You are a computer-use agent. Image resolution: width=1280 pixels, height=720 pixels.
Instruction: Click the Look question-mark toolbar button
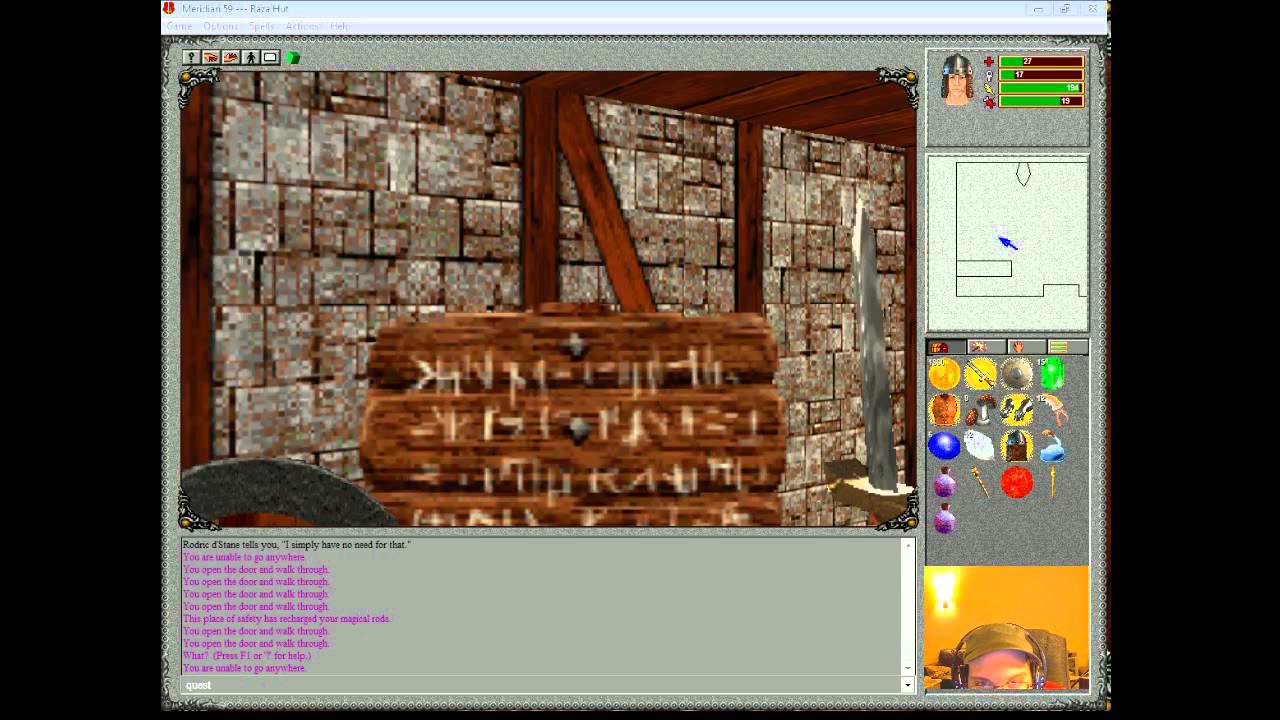[190, 58]
